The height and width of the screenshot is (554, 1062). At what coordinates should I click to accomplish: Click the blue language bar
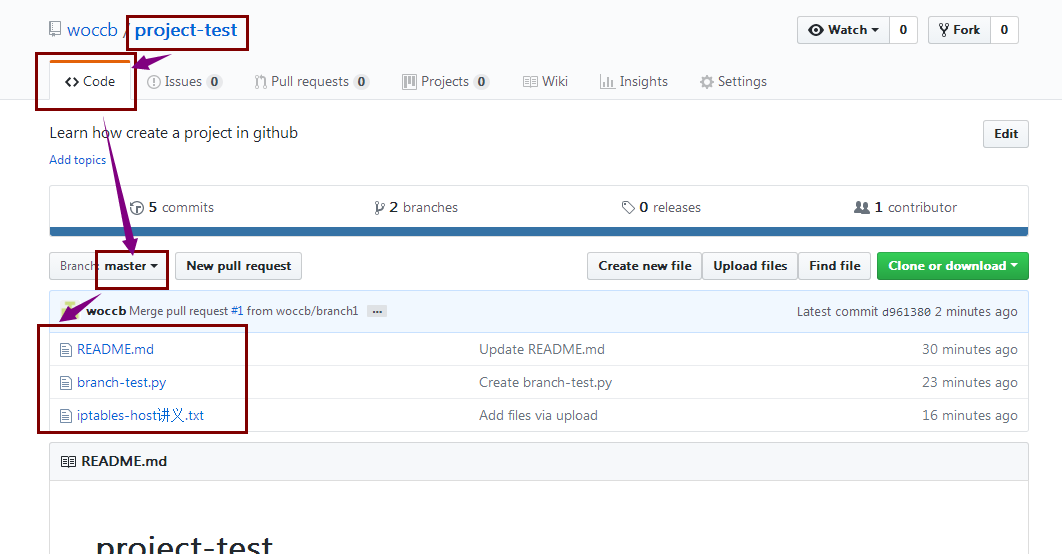(538, 232)
